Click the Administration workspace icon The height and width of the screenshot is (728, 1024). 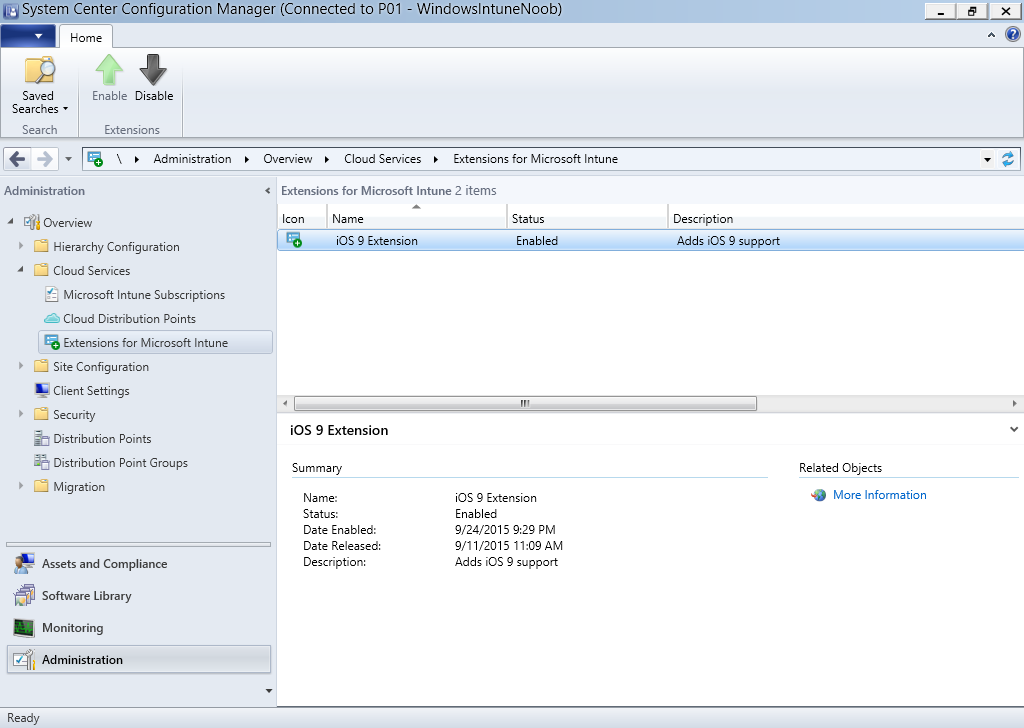point(24,659)
